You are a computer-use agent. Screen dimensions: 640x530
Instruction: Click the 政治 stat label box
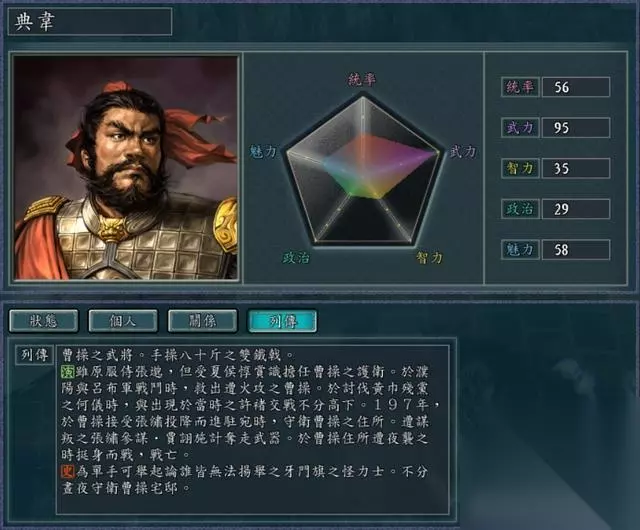[x=520, y=209]
